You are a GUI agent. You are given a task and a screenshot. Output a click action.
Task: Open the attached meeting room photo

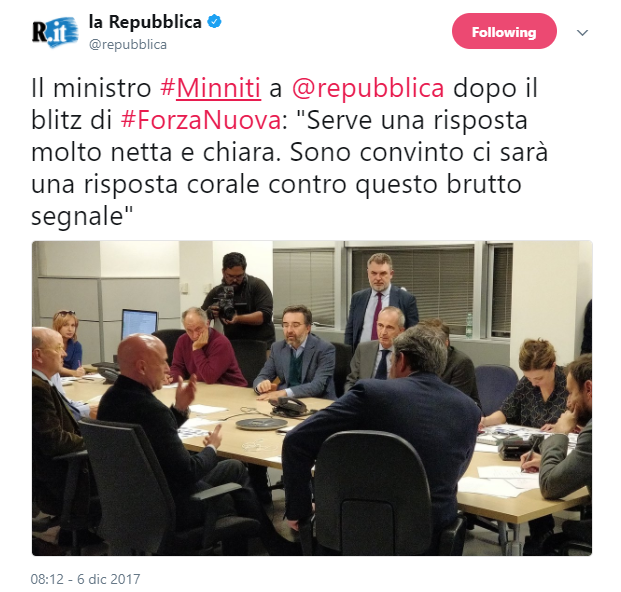click(312, 398)
